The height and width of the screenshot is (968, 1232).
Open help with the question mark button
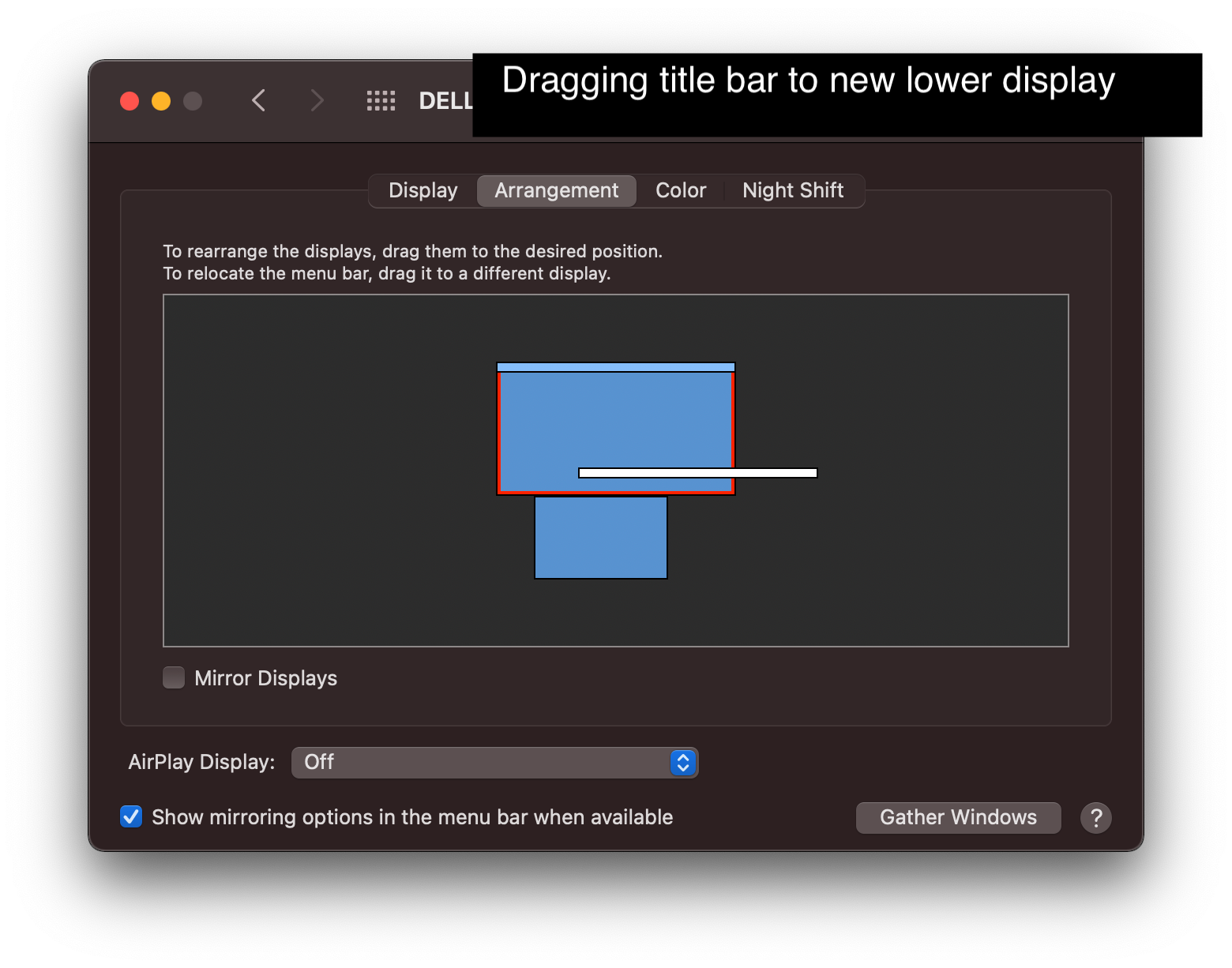point(1096,818)
